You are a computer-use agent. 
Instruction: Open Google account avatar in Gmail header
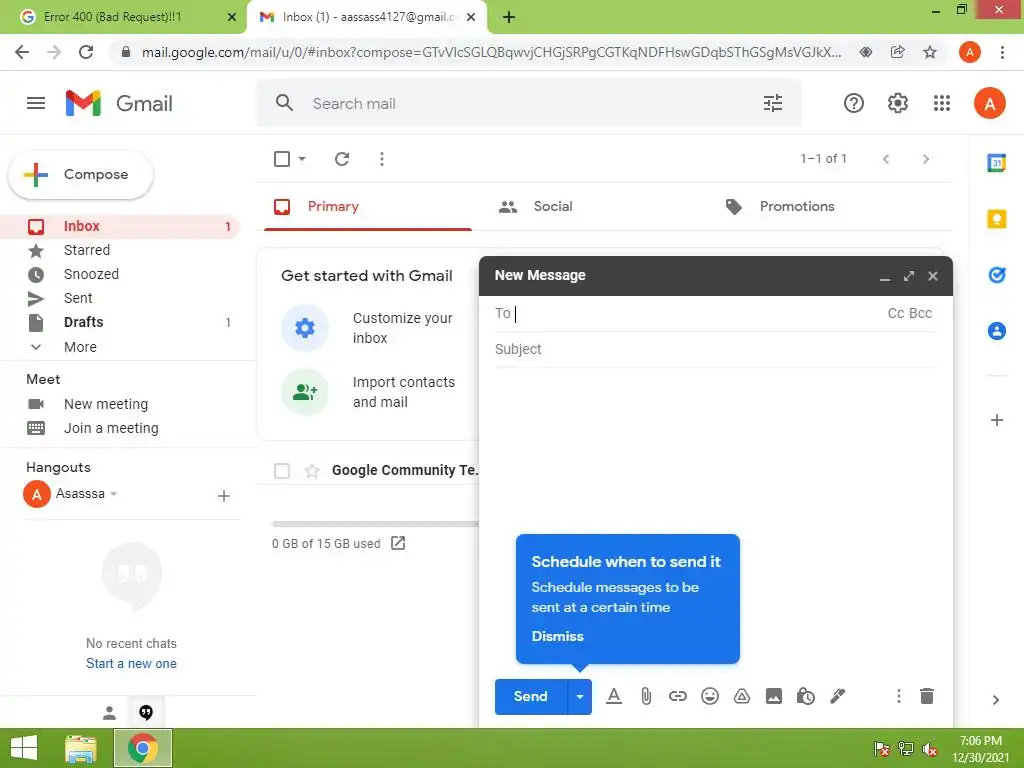tap(989, 103)
